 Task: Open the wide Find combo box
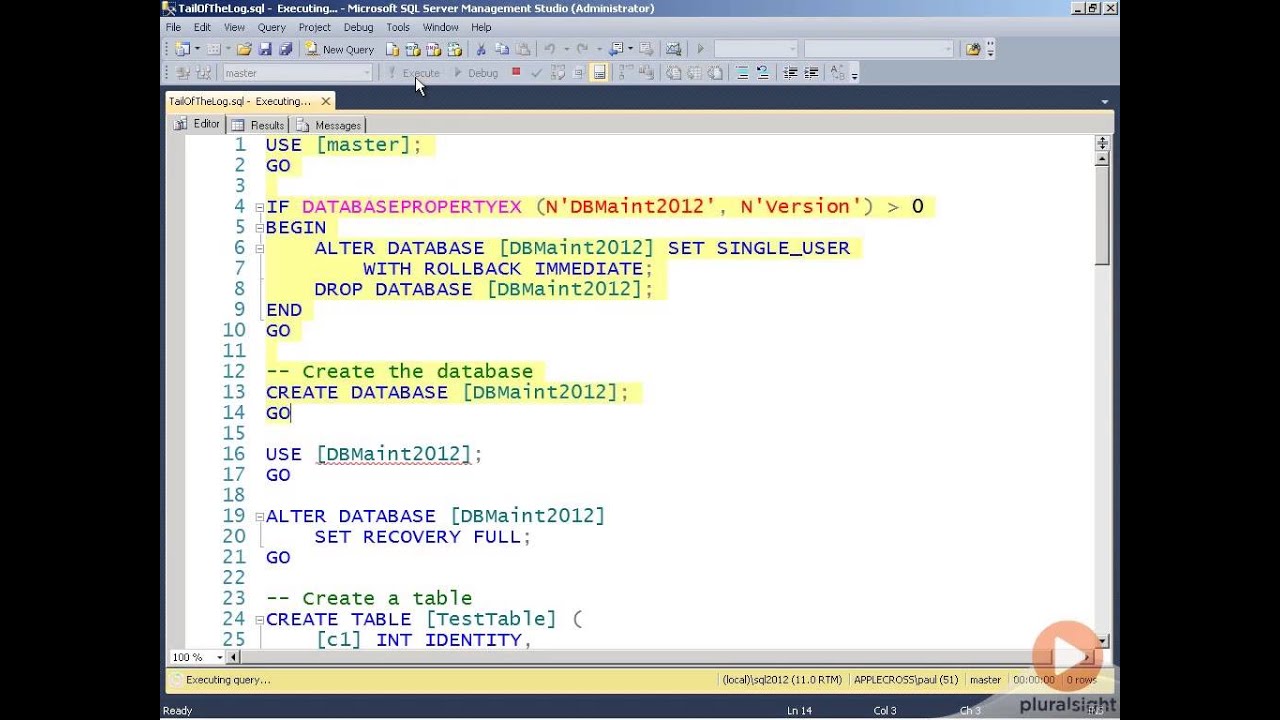click(x=880, y=49)
